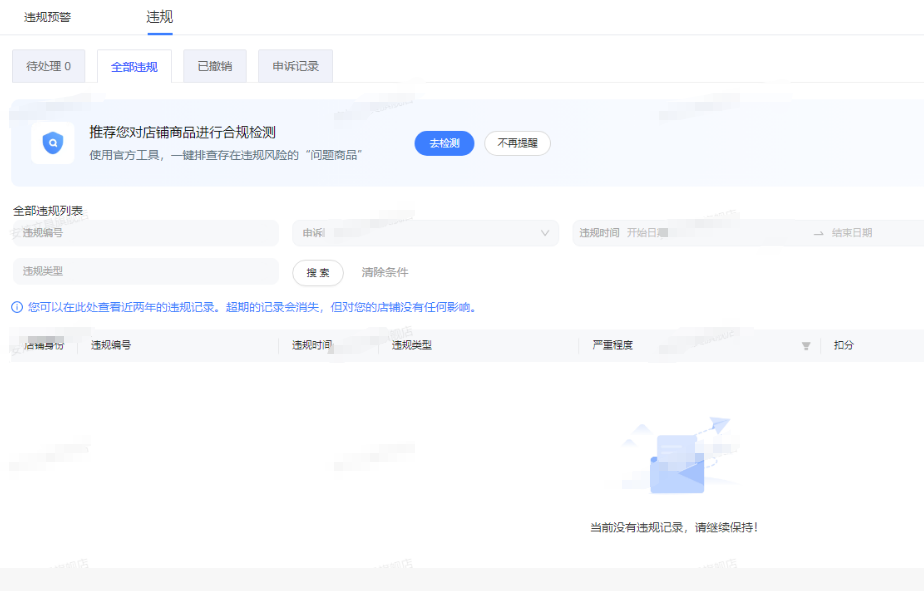Viewport: 924px width, 591px height.
Task: Open the 待处理 0 tab
Action: (x=48, y=67)
